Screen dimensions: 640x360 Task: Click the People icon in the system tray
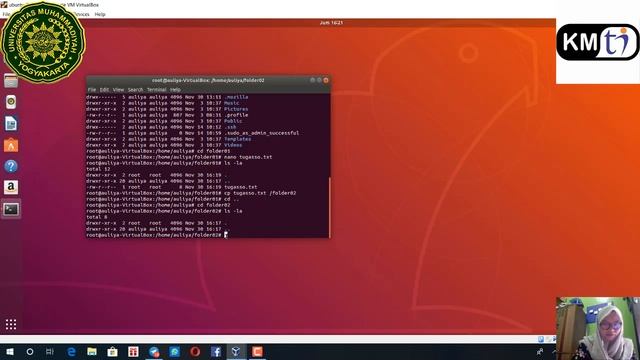coord(540,352)
